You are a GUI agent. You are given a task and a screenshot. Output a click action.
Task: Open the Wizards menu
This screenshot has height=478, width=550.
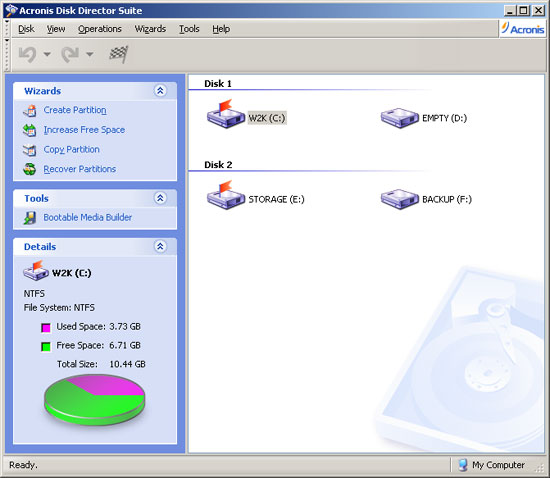pos(150,29)
